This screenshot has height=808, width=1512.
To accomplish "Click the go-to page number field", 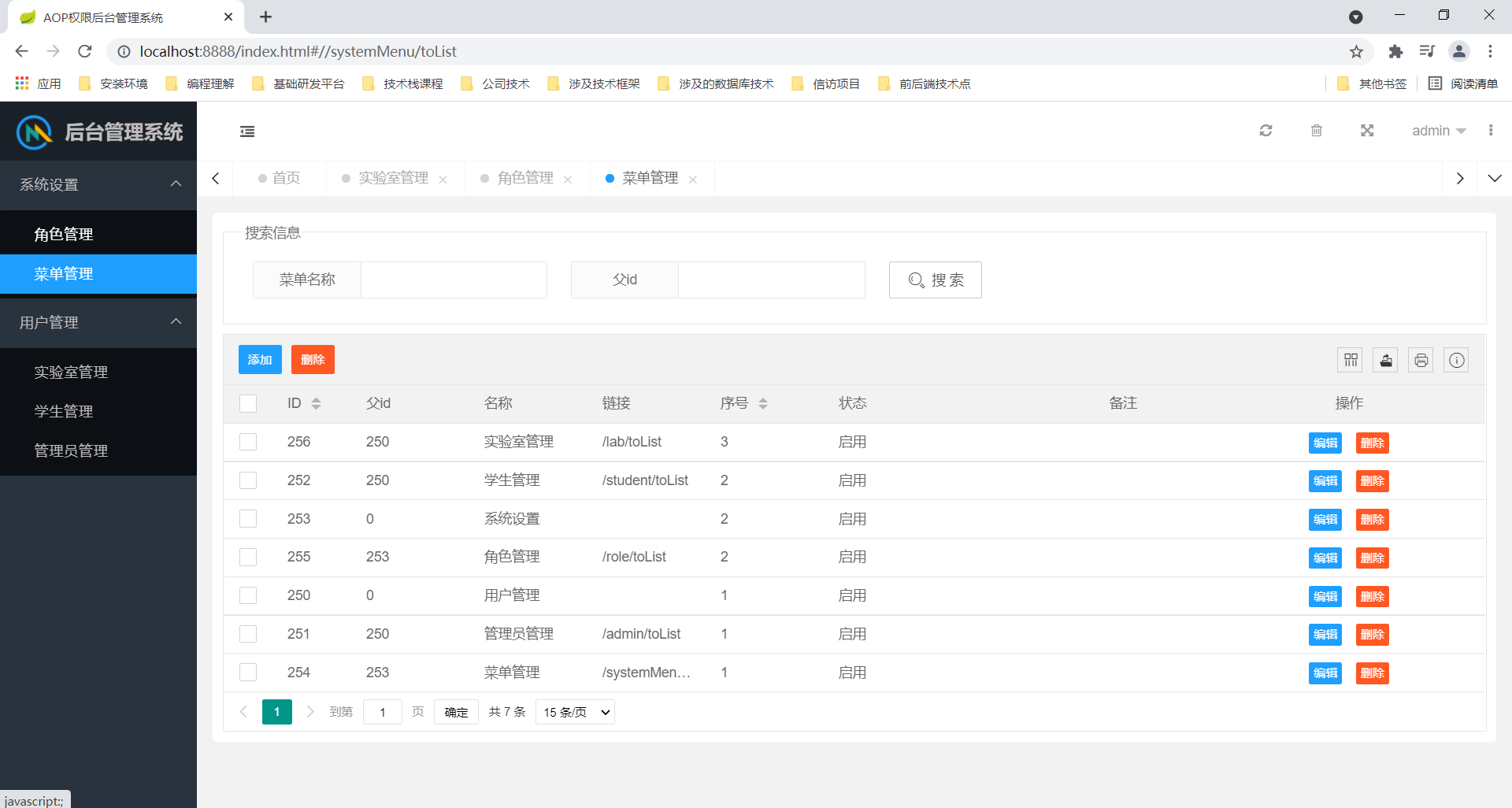I will coord(383,712).
